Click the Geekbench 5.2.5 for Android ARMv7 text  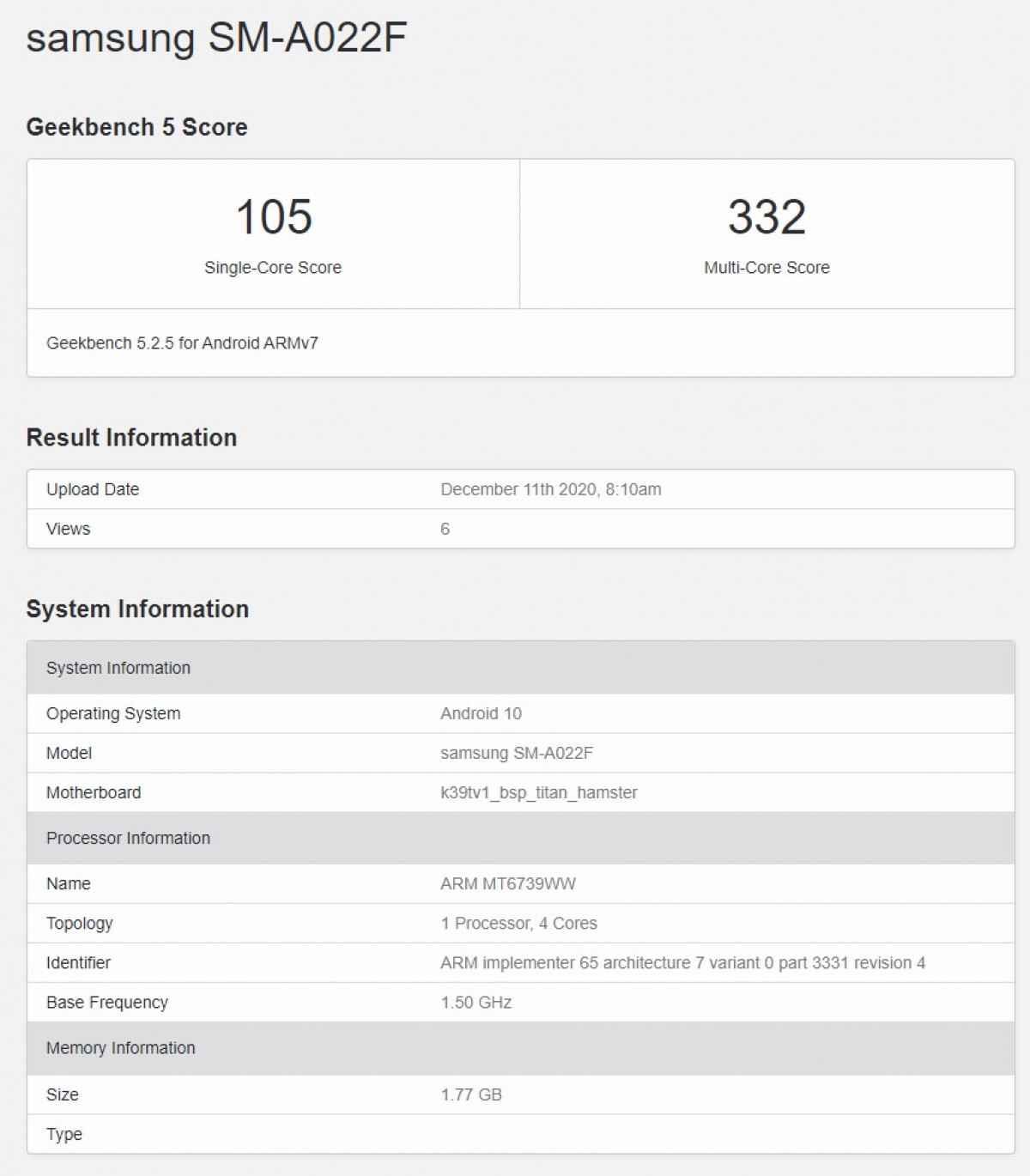182,343
